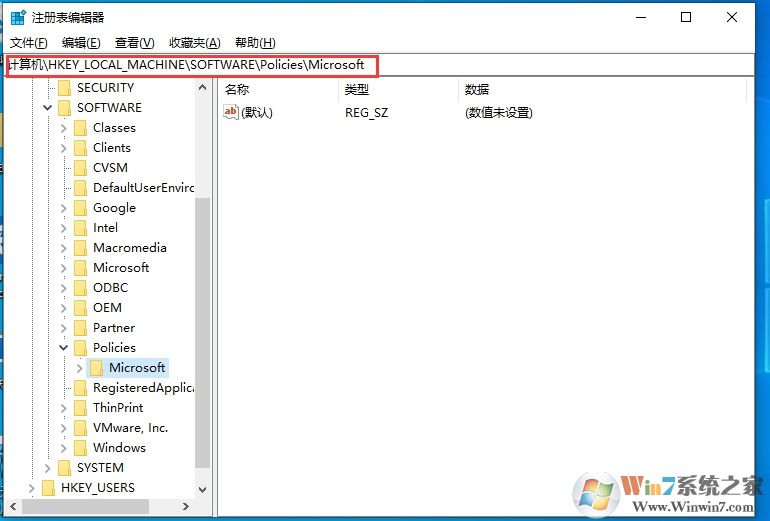Click the tree vertical scrollbar thumb

coord(202,333)
